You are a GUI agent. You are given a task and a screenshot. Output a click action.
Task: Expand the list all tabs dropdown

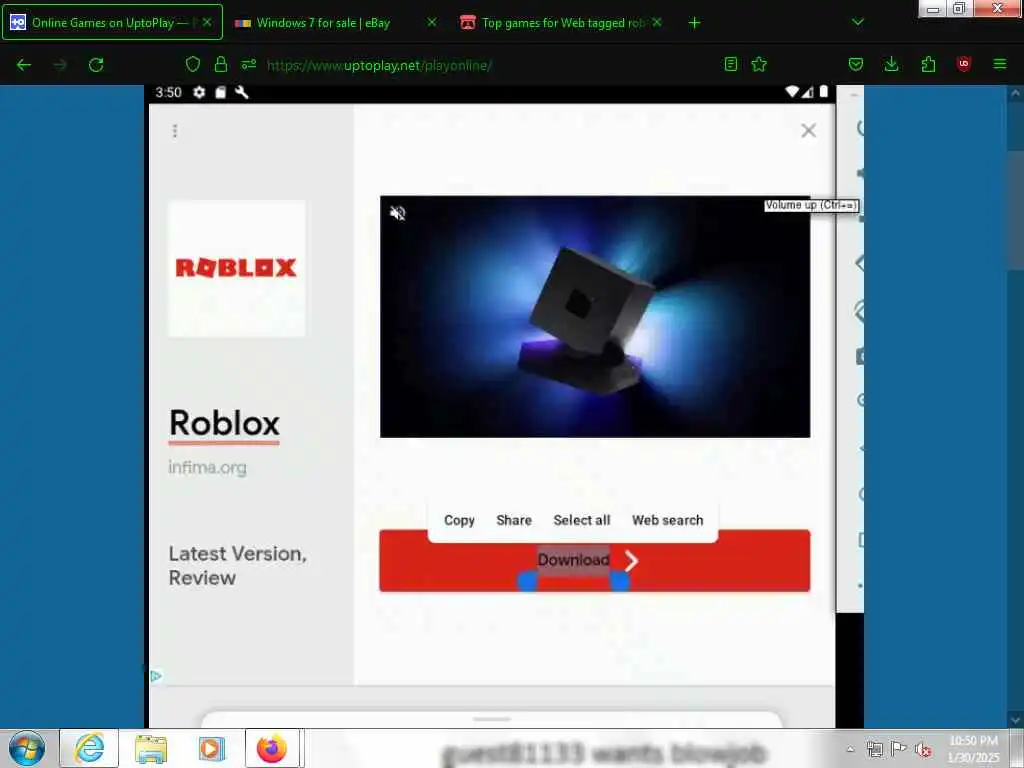click(858, 22)
